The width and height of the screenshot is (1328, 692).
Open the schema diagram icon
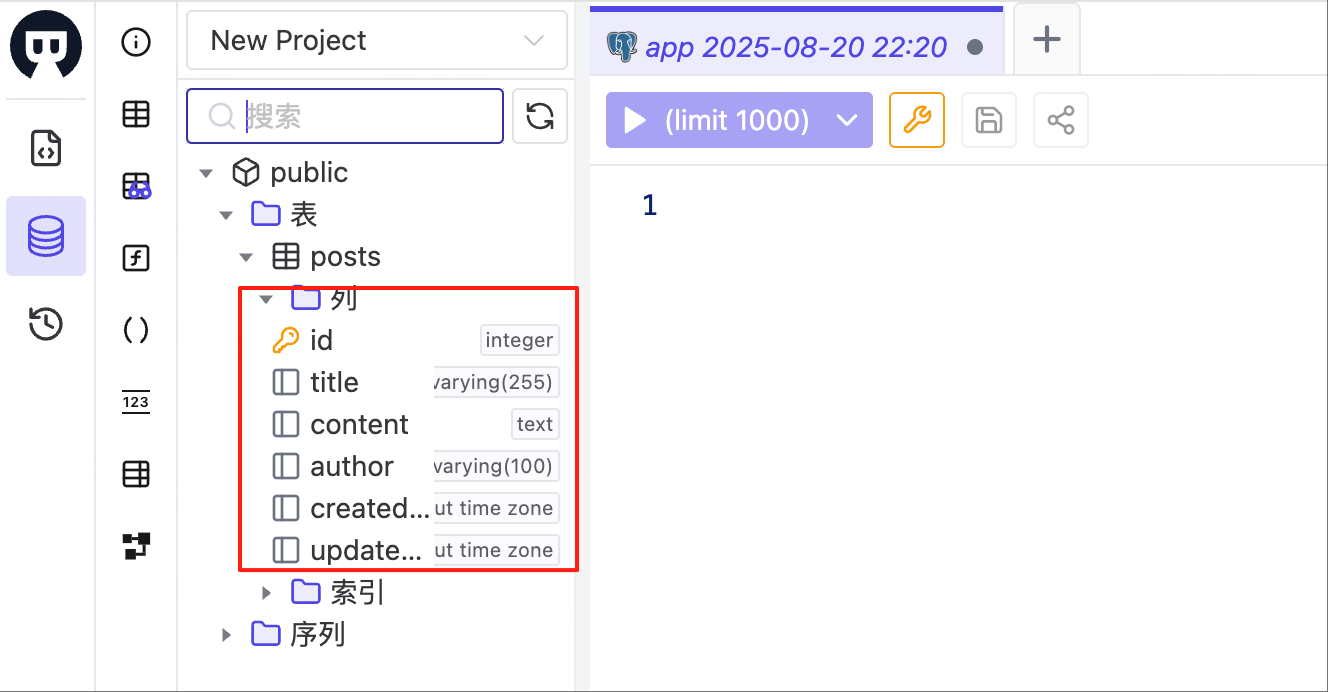136,546
